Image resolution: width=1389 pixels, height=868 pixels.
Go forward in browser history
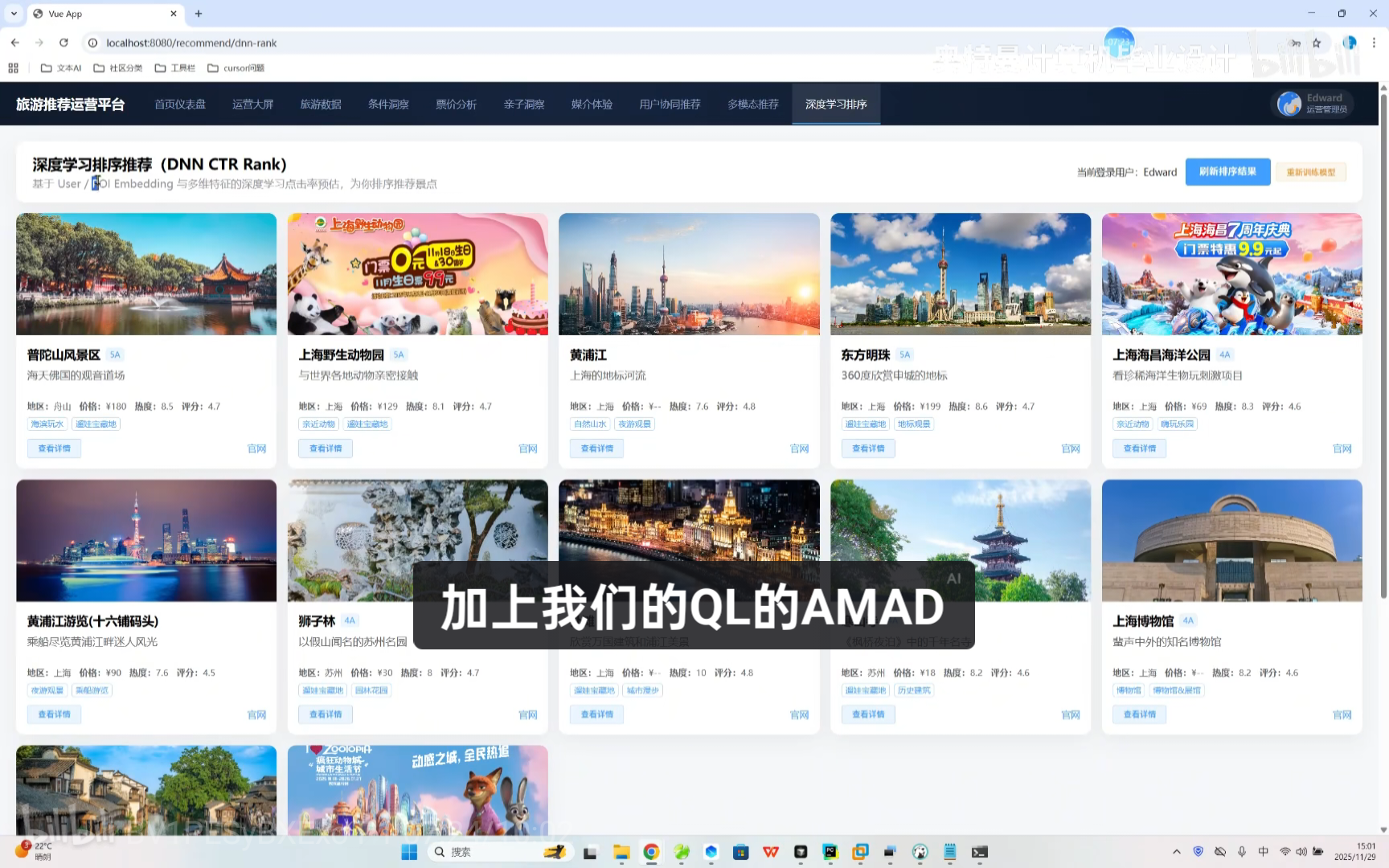click(x=39, y=43)
